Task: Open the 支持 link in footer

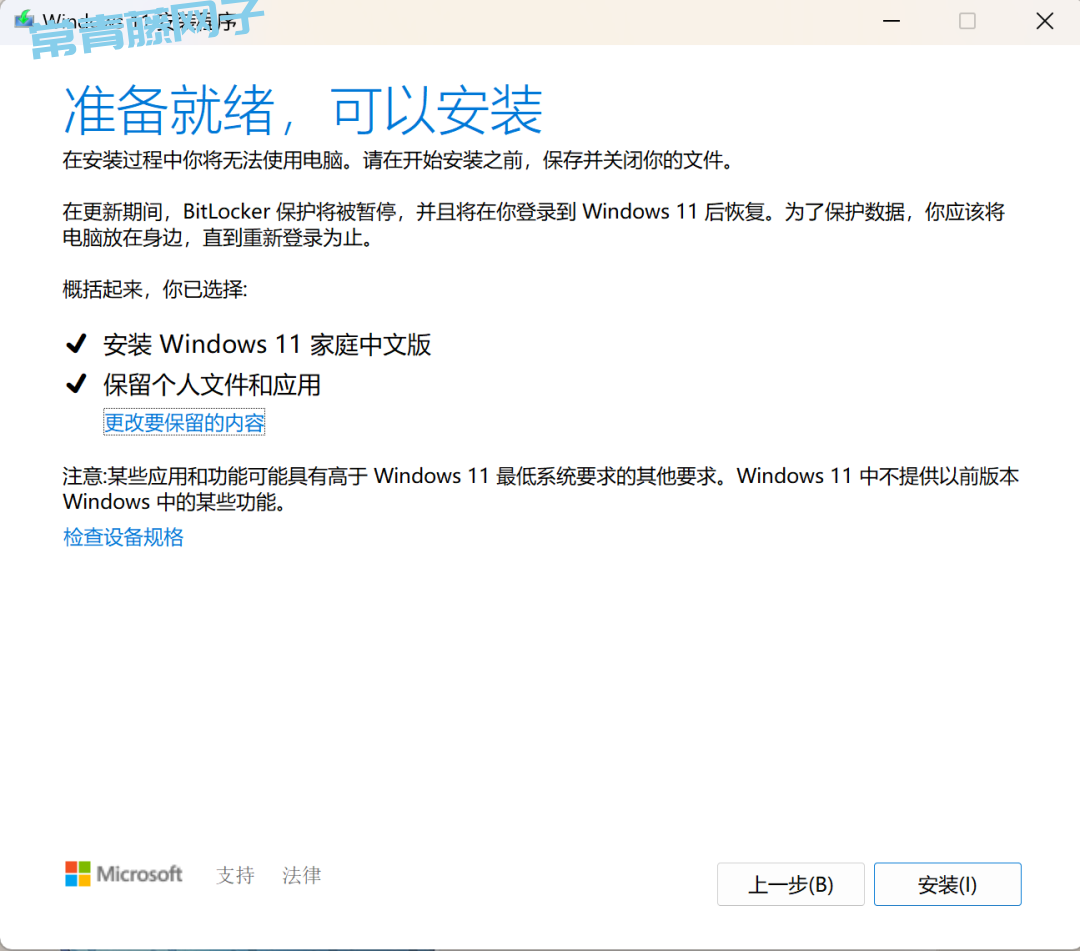Action: pos(235,875)
